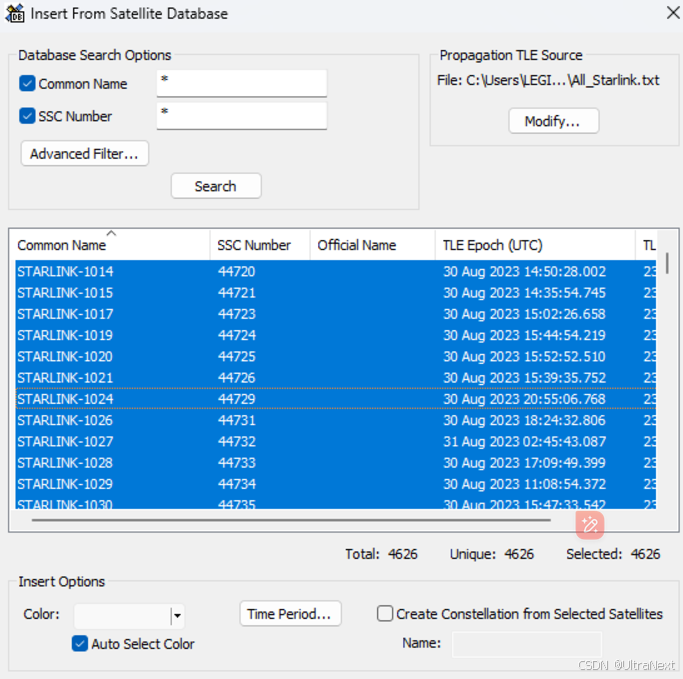The image size is (683, 679).
Task: Select STARLINK-1014 row
Action: 335,271
